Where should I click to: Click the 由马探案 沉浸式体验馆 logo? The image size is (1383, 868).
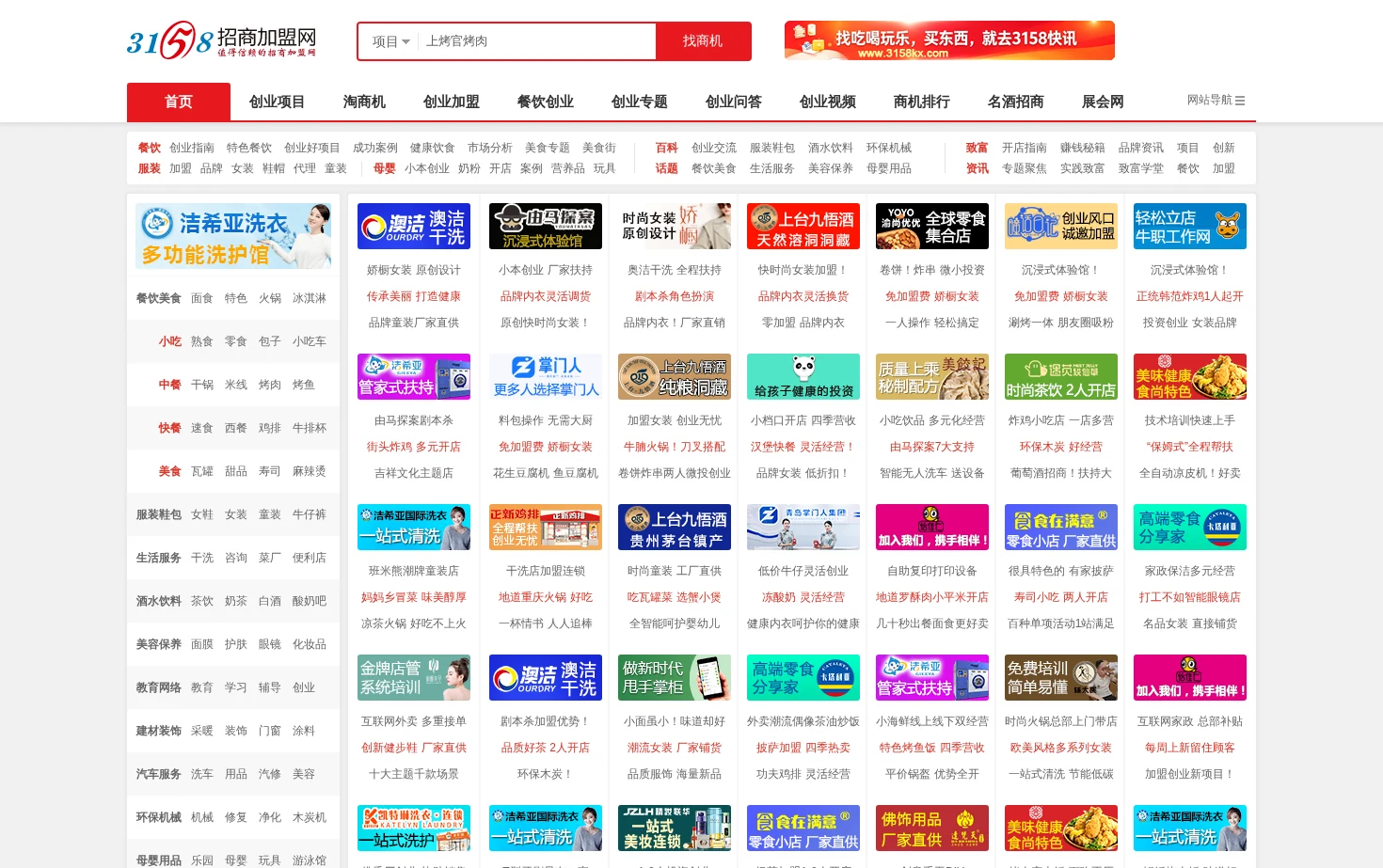(x=546, y=227)
